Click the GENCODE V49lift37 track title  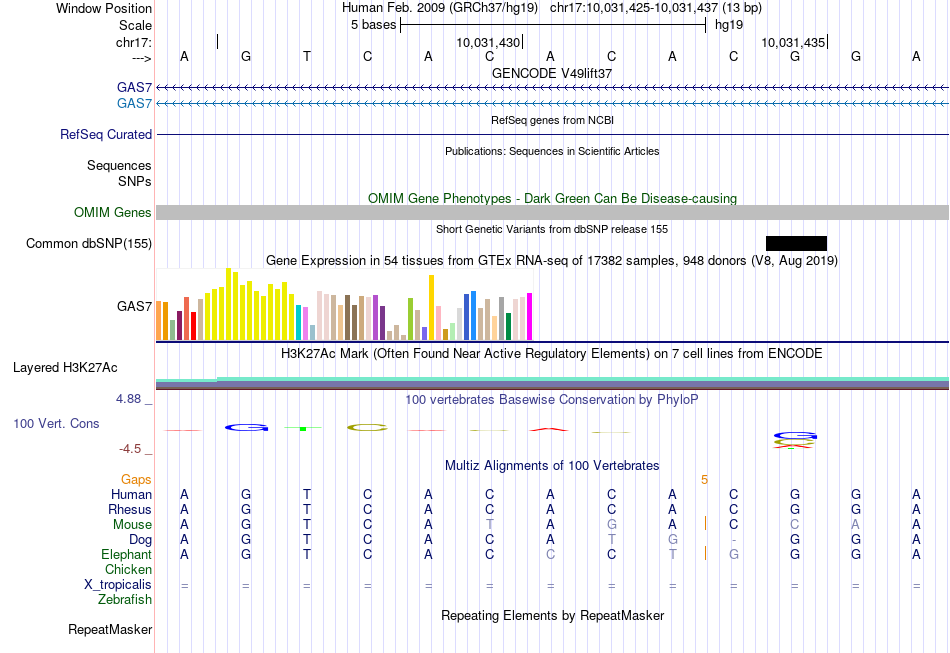pyautogui.click(x=552, y=73)
